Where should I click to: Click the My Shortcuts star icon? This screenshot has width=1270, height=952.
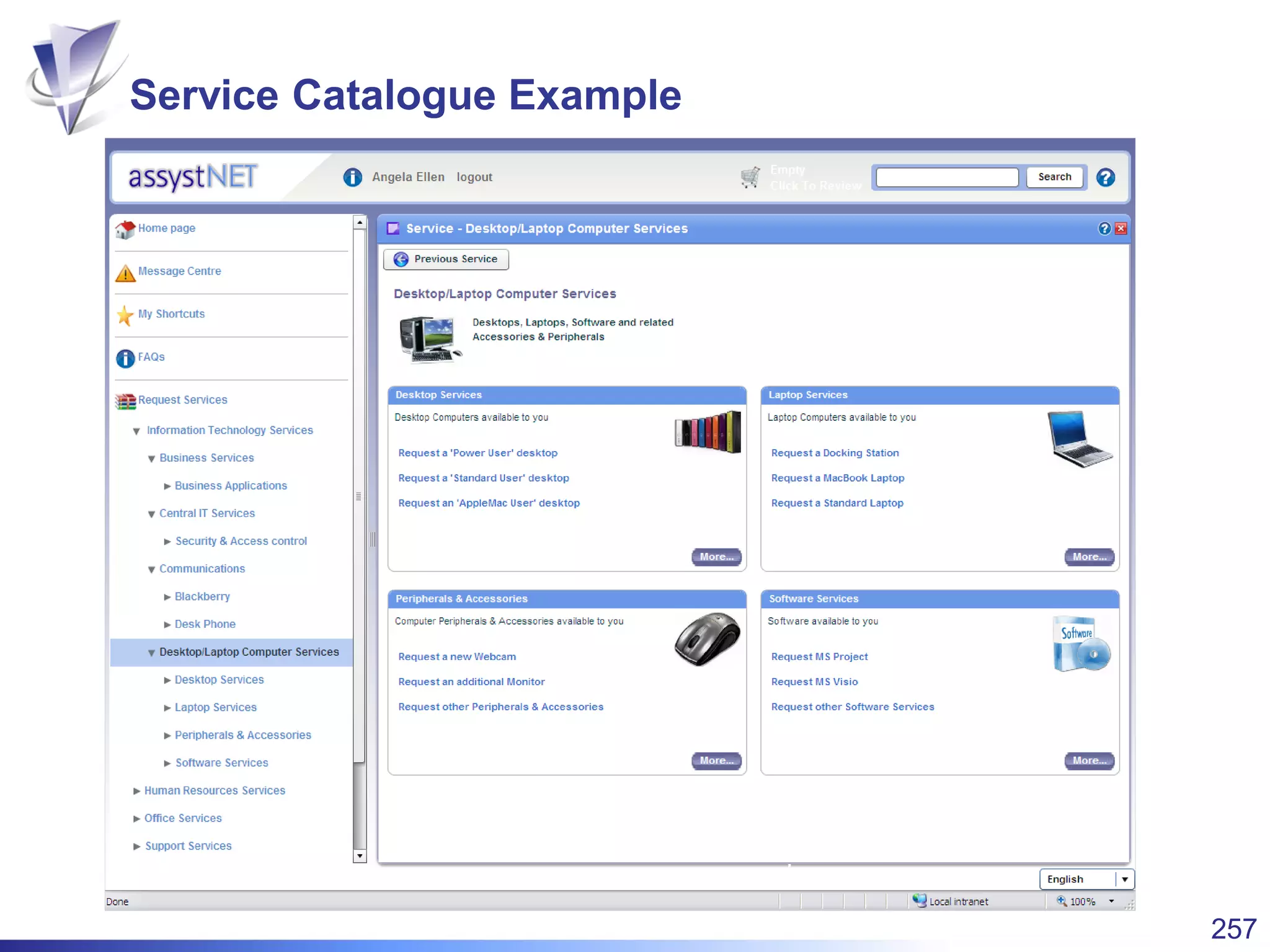click(125, 315)
